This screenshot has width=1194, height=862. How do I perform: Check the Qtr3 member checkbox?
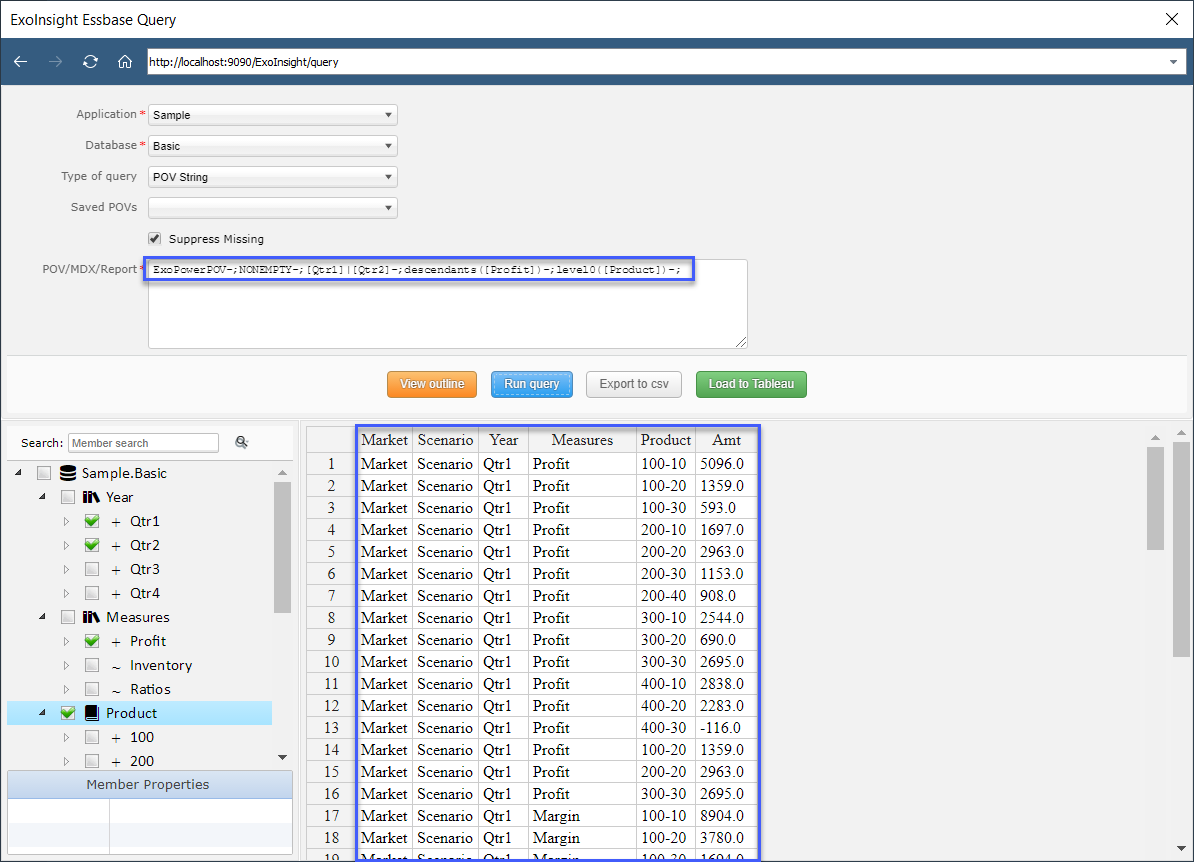pos(92,570)
